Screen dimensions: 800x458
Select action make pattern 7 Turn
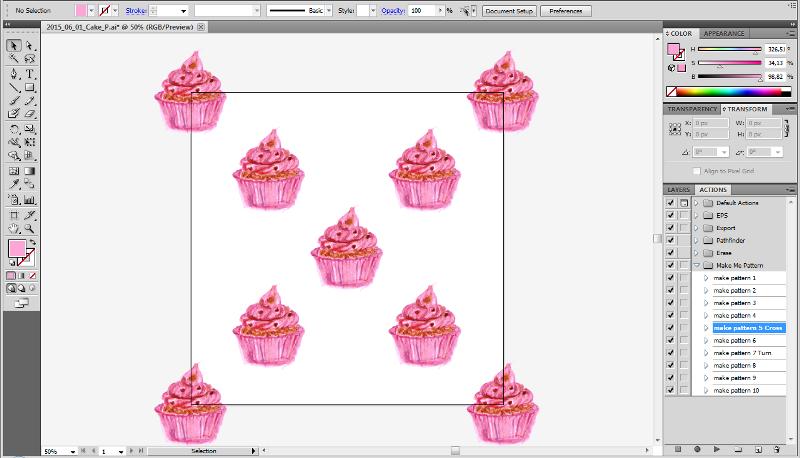coord(742,353)
